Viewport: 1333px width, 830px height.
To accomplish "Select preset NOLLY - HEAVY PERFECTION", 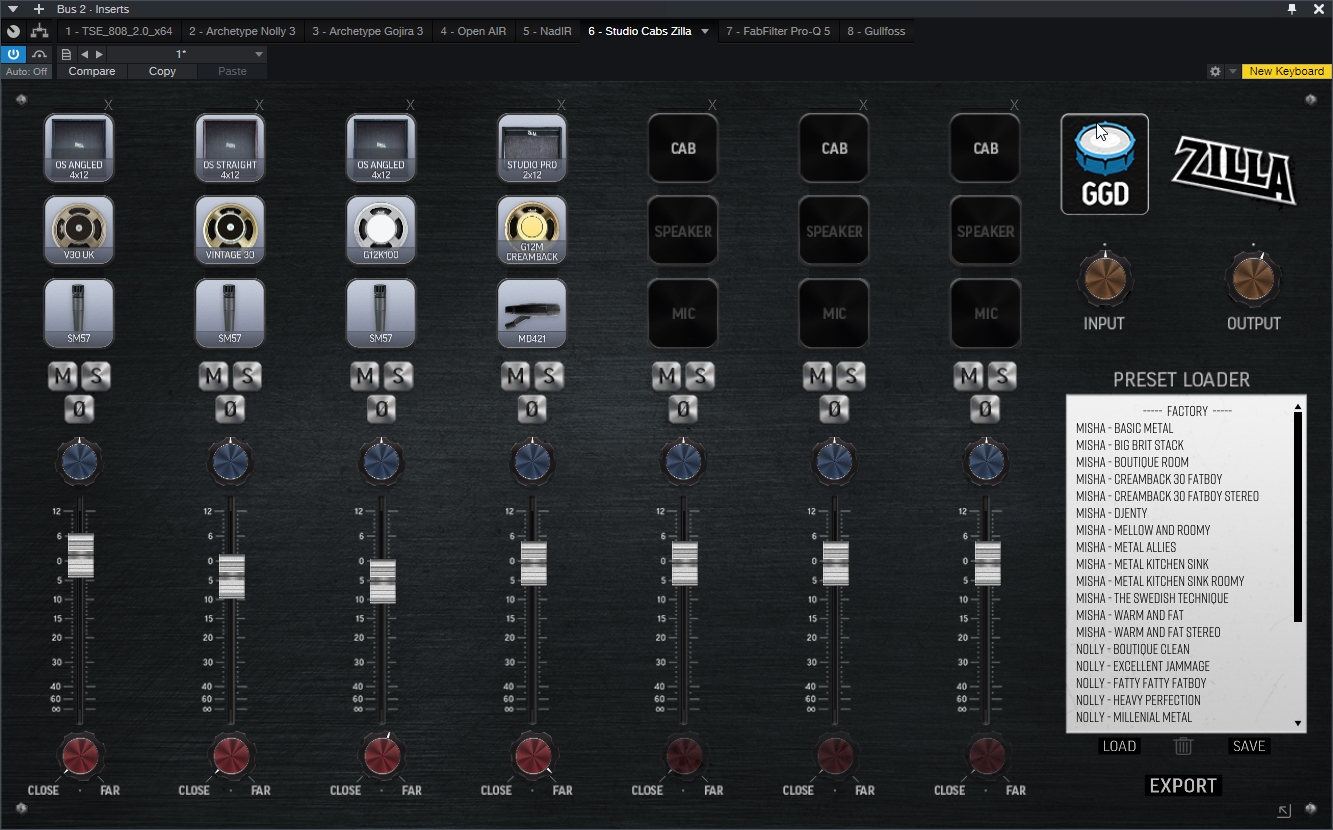I will click(x=1138, y=700).
